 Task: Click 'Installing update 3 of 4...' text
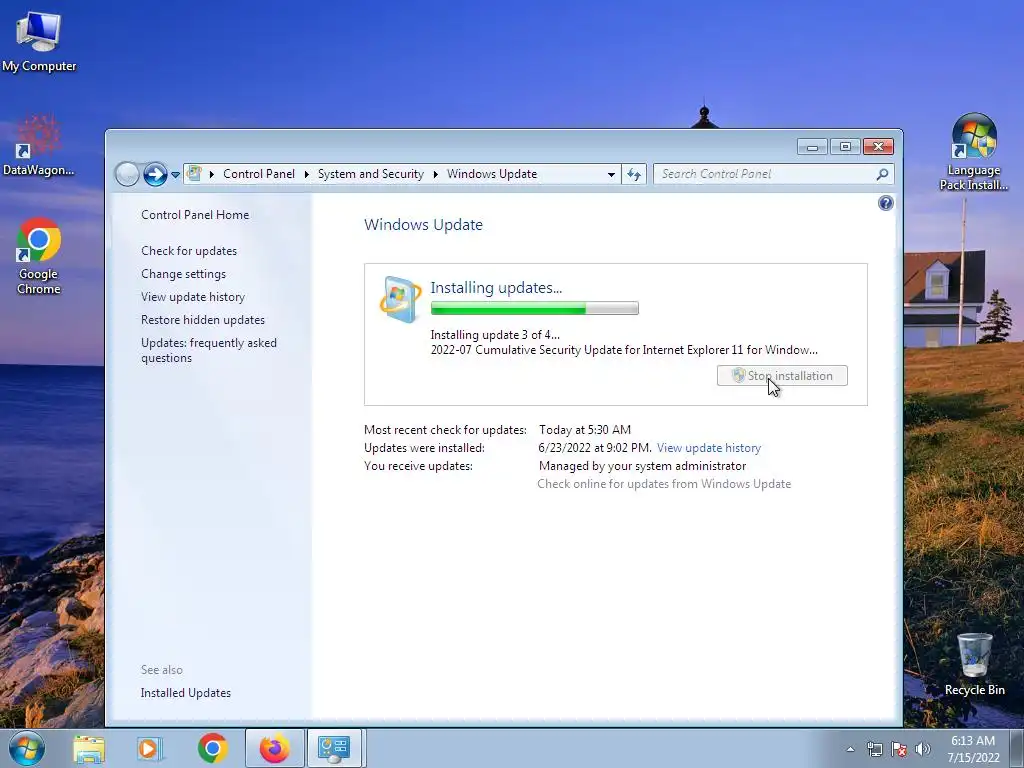click(x=494, y=335)
